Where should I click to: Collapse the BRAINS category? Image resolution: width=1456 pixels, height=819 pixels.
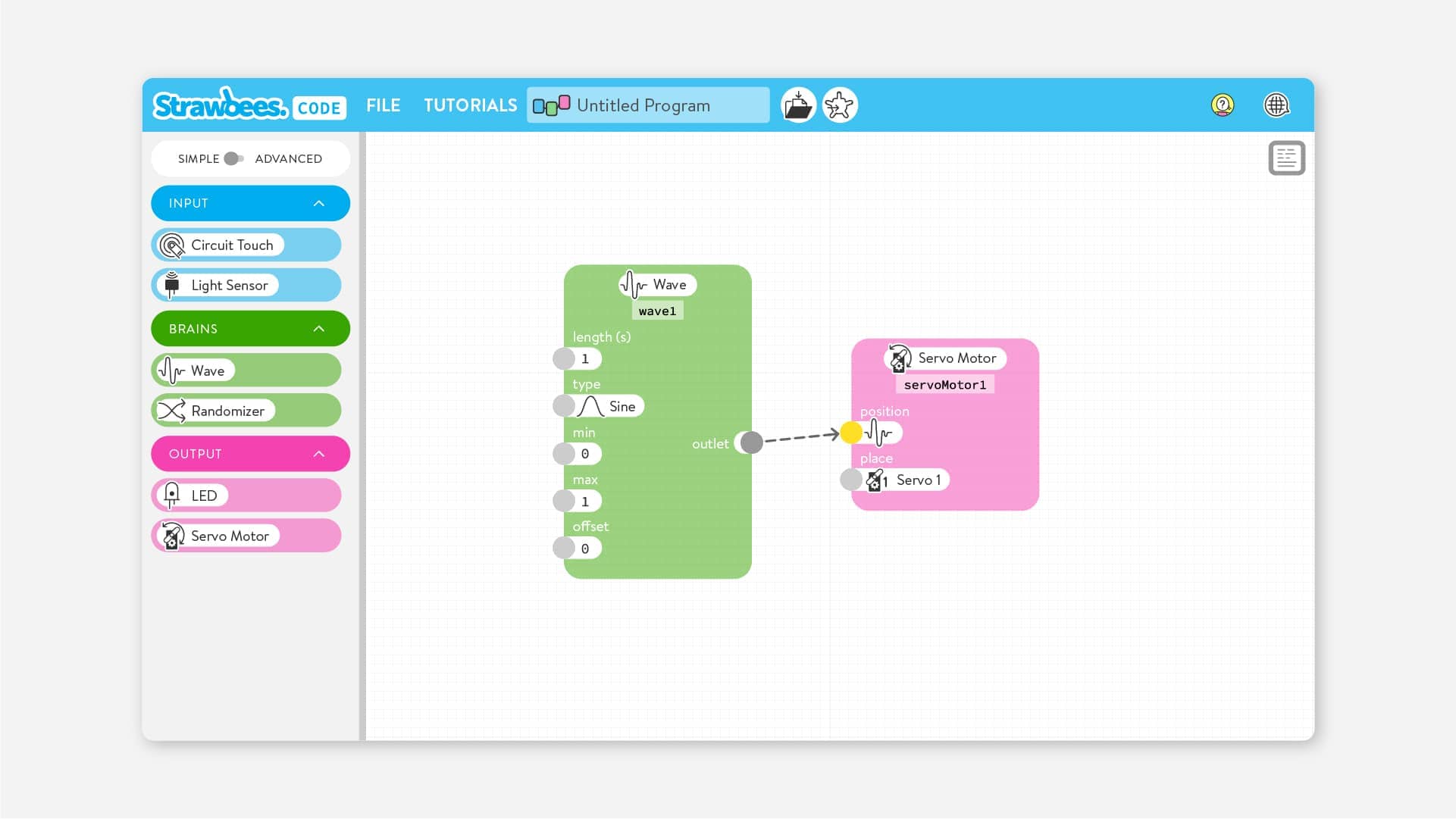318,329
